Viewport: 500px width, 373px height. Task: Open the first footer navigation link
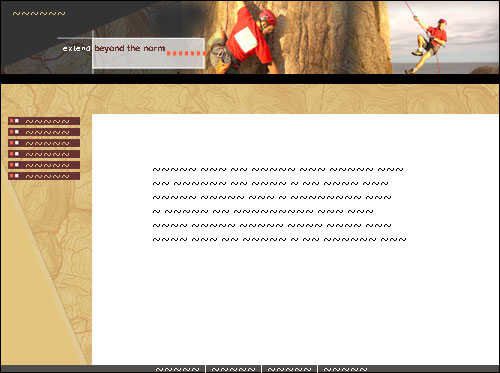(x=178, y=369)
